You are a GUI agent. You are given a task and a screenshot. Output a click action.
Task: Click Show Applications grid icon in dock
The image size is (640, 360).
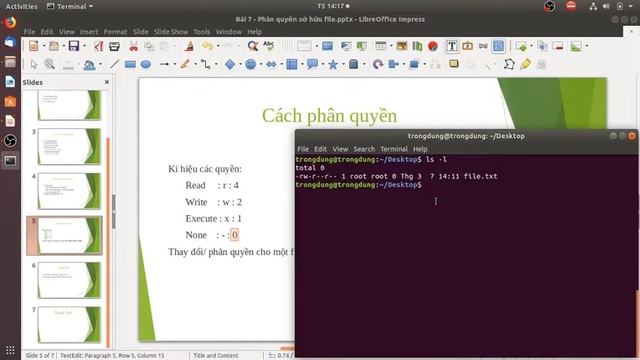tap(10, 350)
